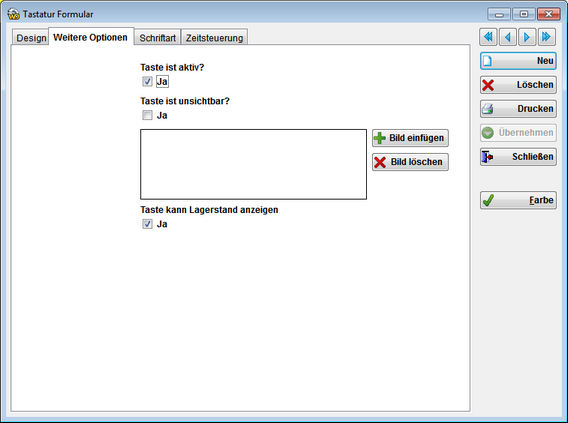Select the Weitere Optionen tab
Image resolution: width=568 pixels, height=423 pixels.
click(x=91, y=37)
